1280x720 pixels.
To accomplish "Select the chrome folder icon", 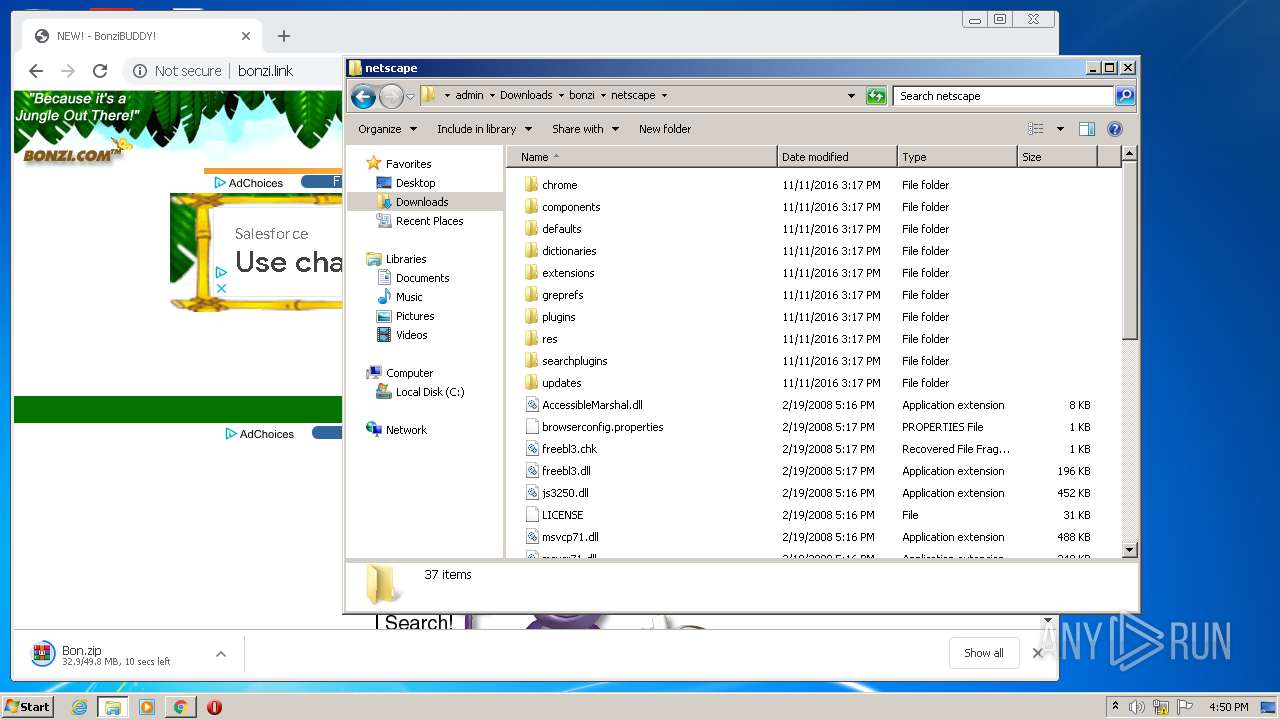I will pyautogui.click(x=531, y=185).
